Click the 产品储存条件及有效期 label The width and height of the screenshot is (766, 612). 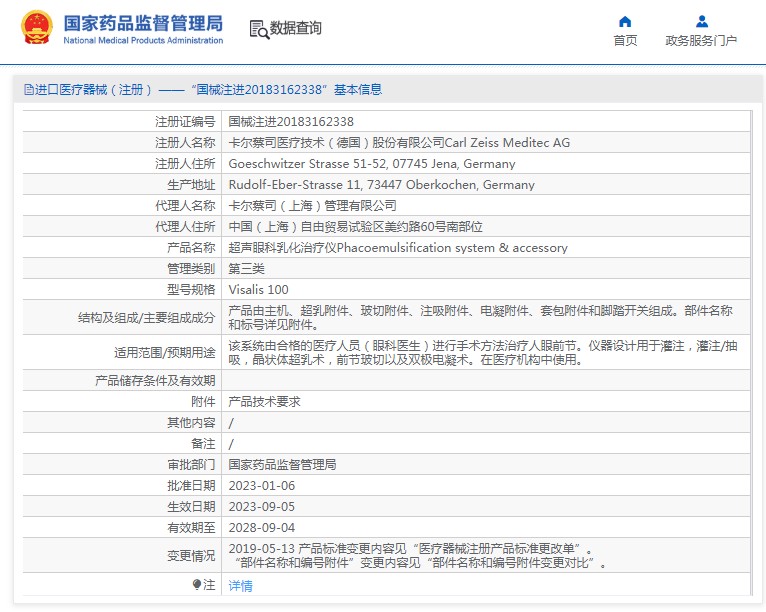tap(155, 380)
